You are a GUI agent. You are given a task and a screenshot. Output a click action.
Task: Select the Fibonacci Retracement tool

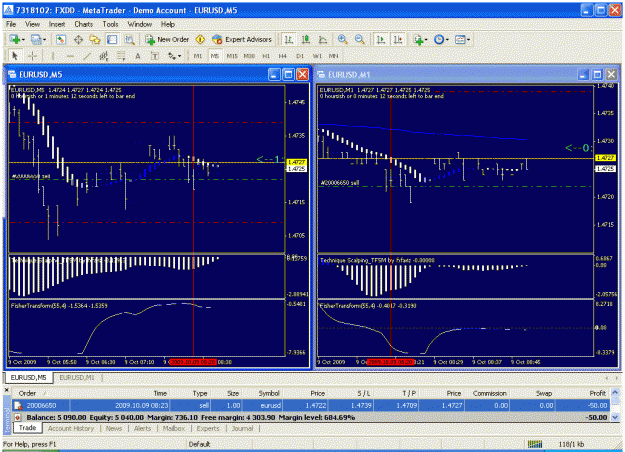pos(121,56)
